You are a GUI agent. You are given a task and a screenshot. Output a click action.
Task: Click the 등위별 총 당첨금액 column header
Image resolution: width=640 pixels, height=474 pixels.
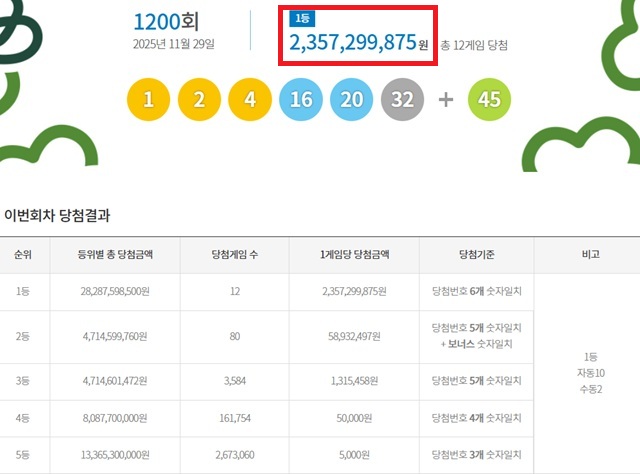(115, 255)
